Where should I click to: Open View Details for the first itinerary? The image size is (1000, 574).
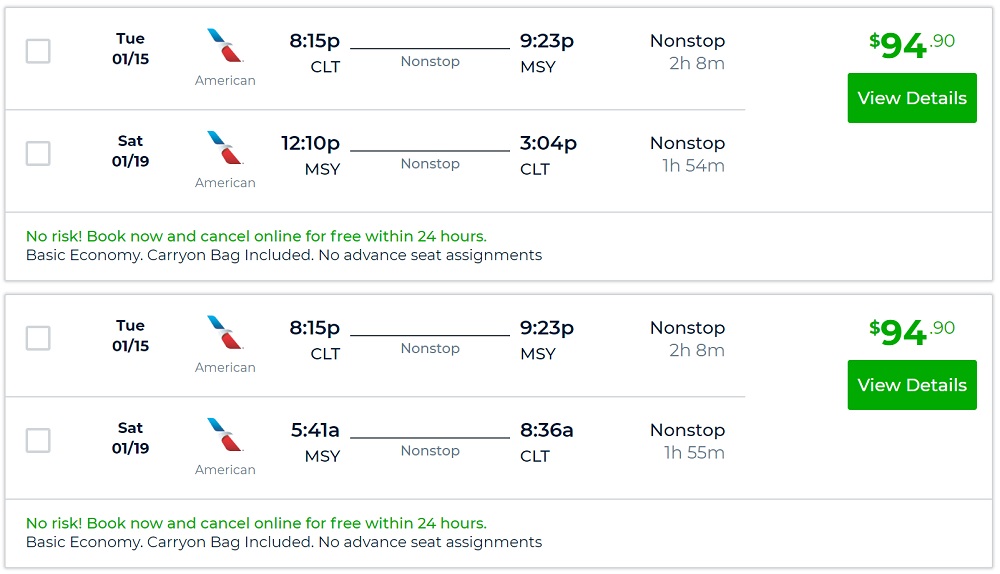(912, 98)
